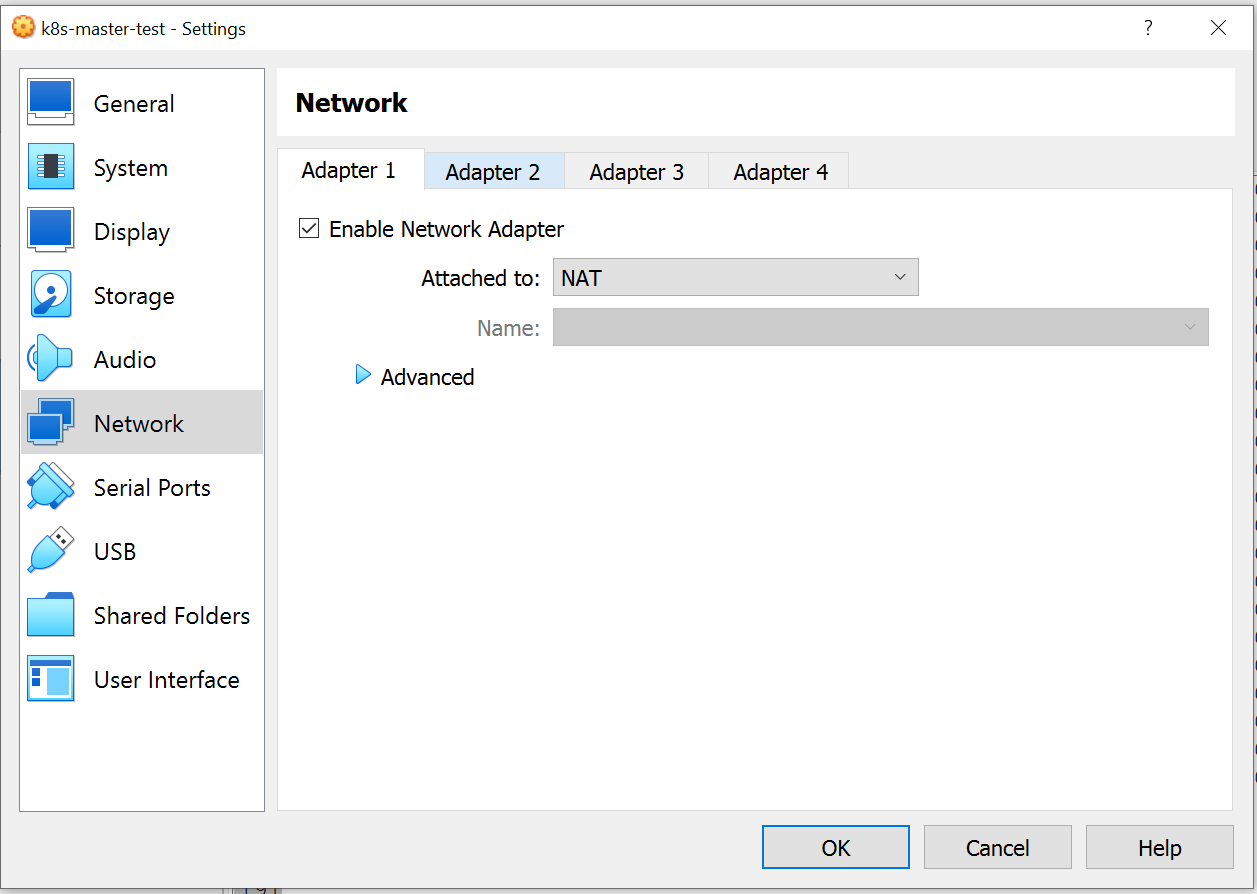
Task: Switch to the Adapter 2 tab
Action: (493, 172)
